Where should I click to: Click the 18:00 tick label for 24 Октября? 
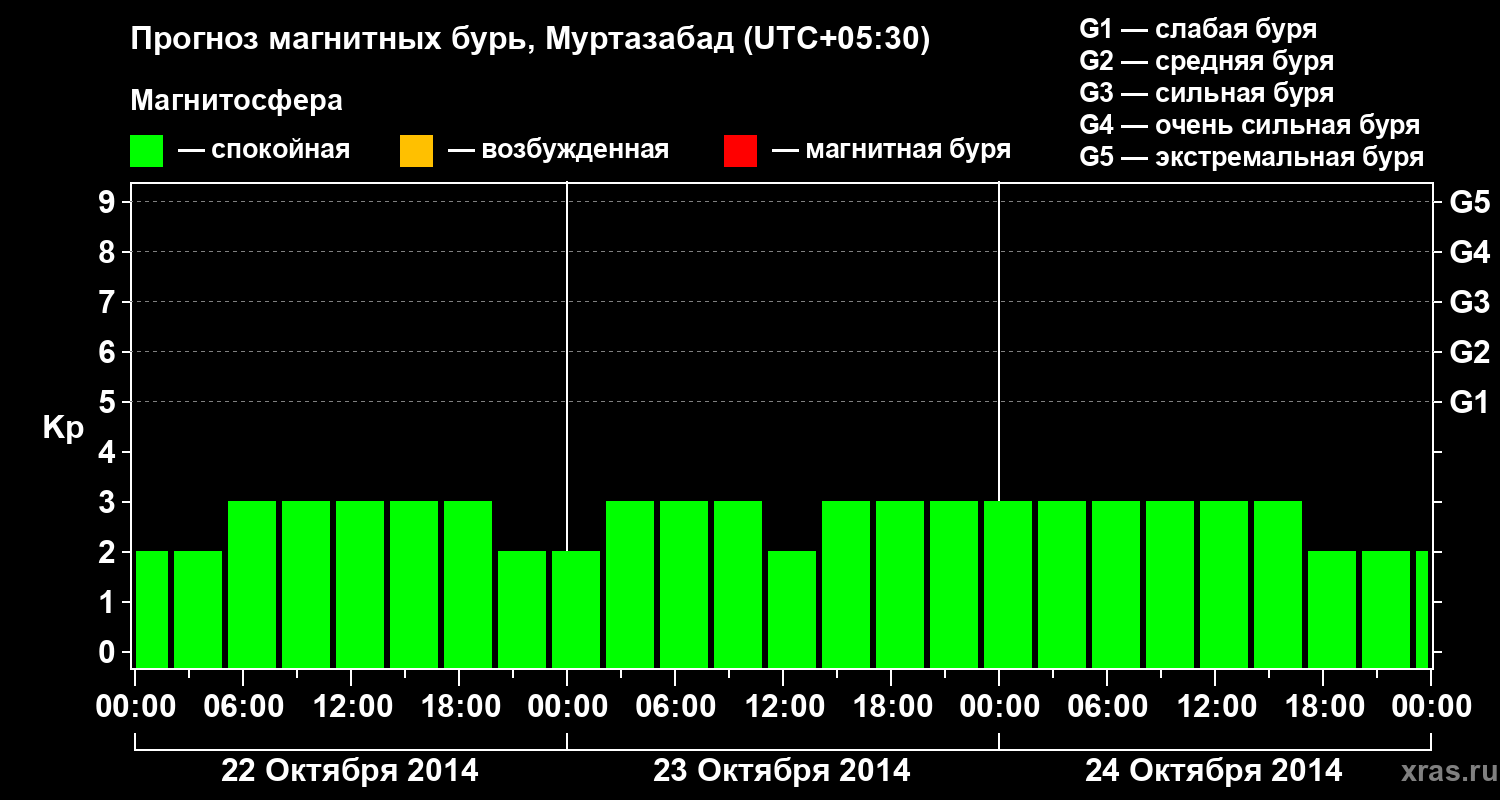(1324, 707)
